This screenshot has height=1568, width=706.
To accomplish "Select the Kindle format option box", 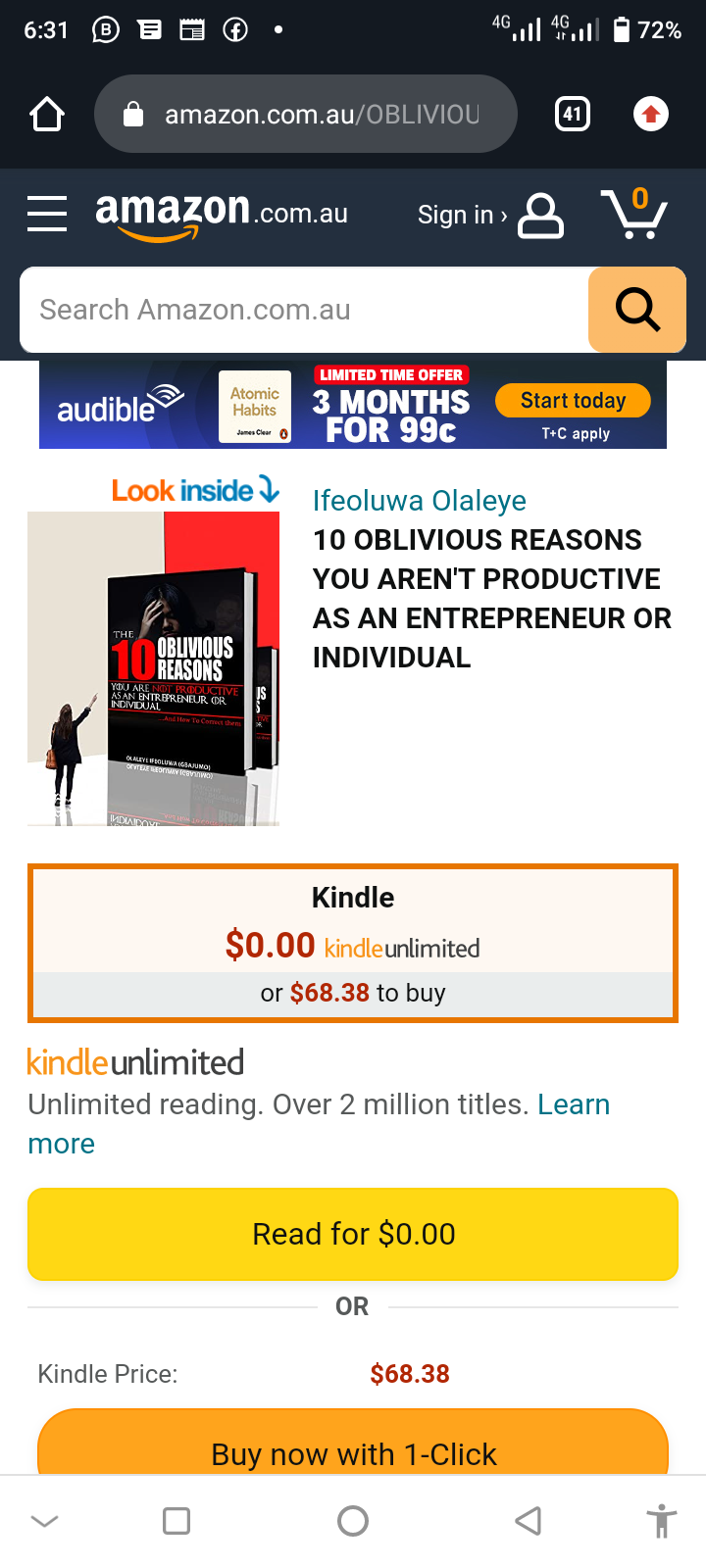I will click(x=353, y=943).
